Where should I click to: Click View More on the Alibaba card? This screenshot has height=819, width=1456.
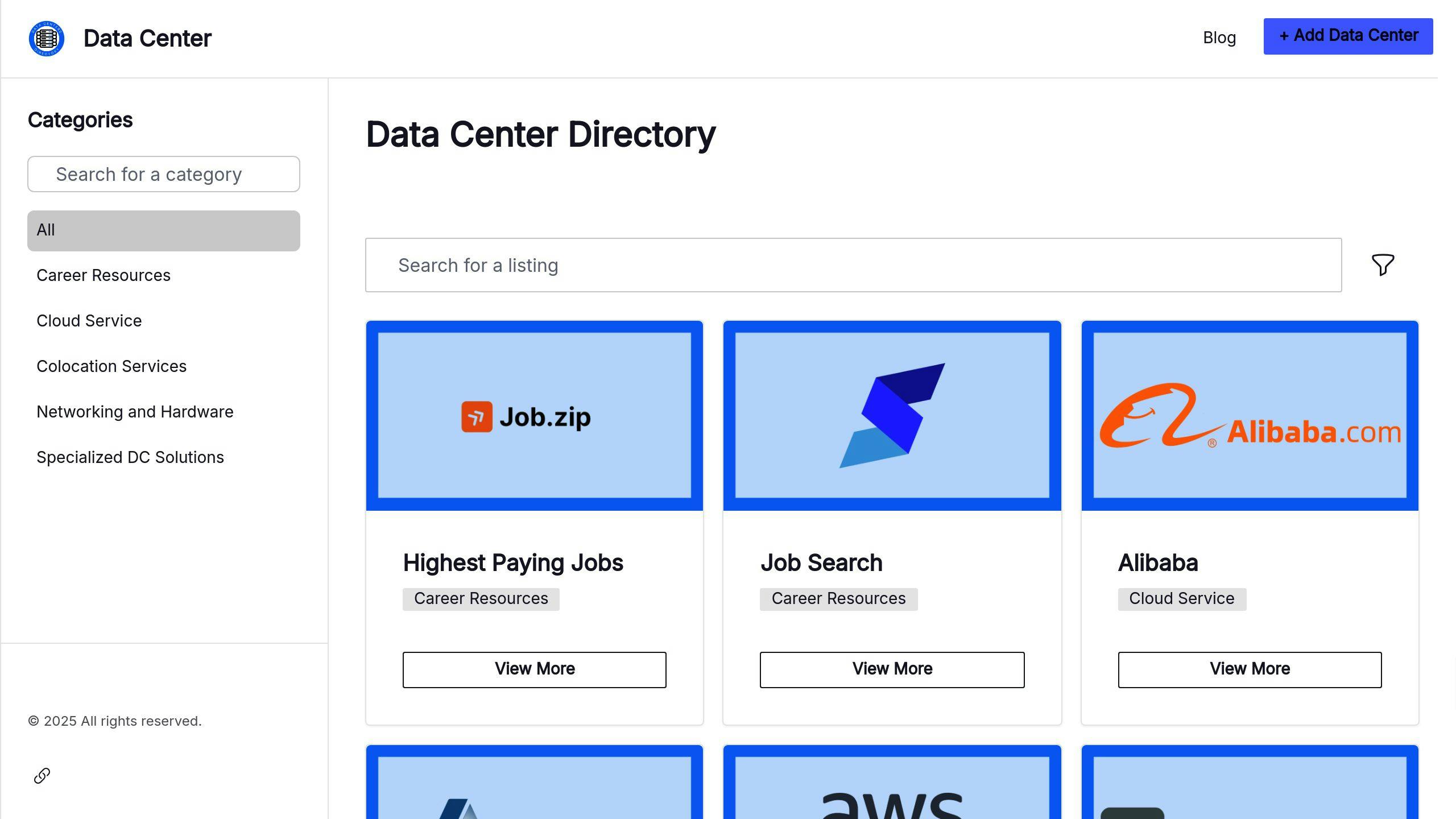coord(1249,669)
